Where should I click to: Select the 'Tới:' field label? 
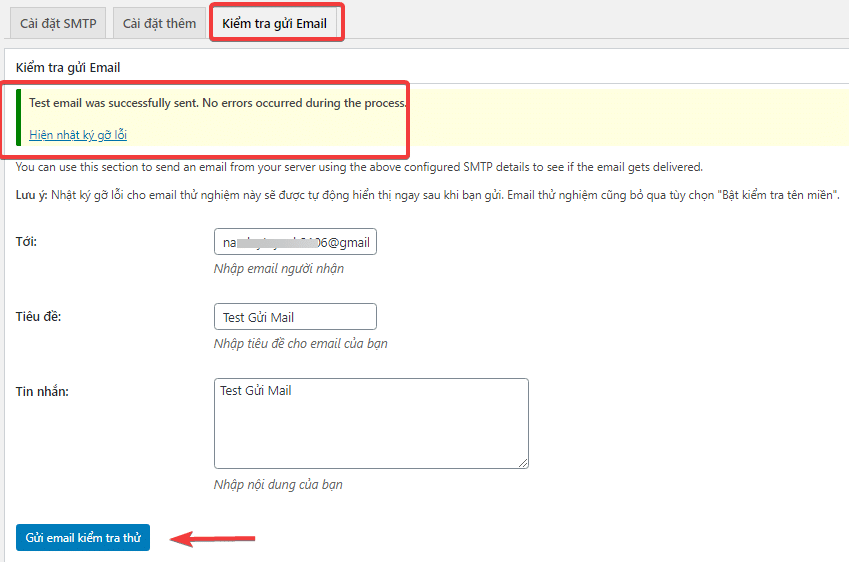click(27, 243)
